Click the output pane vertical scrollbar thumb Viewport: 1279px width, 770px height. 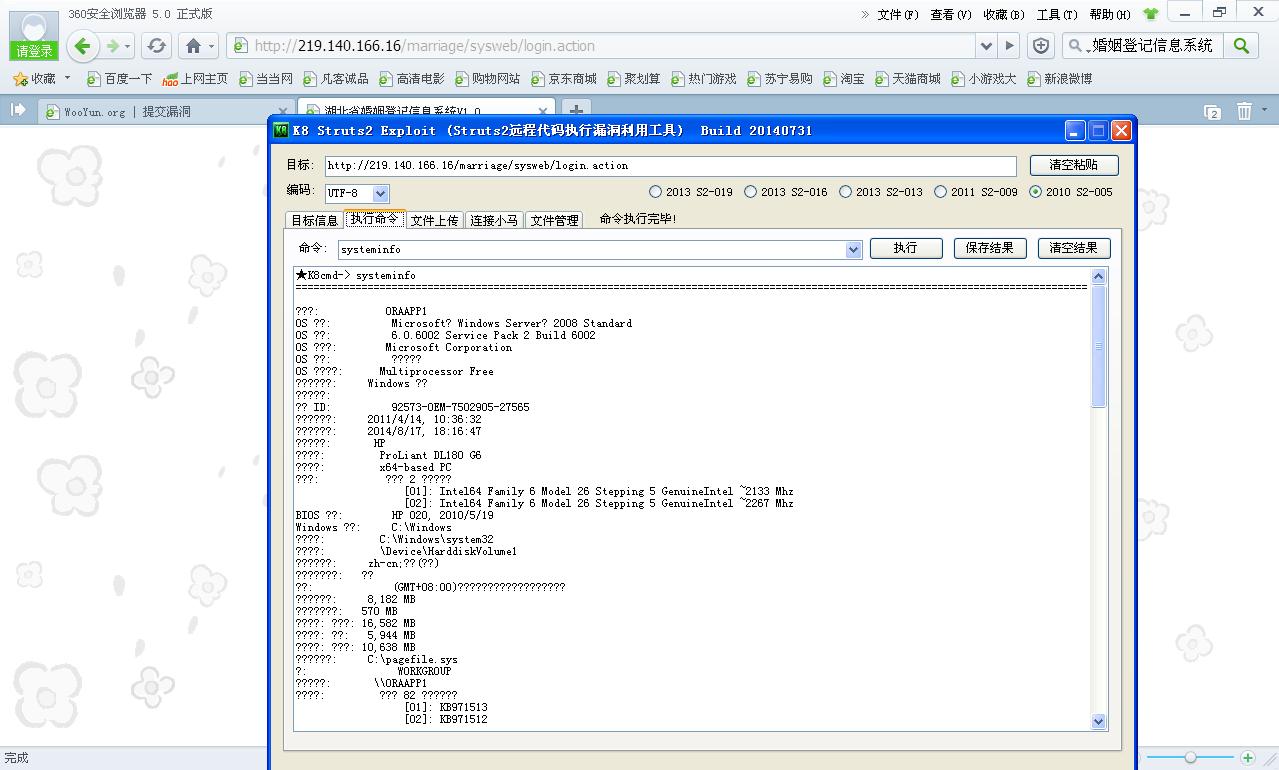click(1098, 346)
